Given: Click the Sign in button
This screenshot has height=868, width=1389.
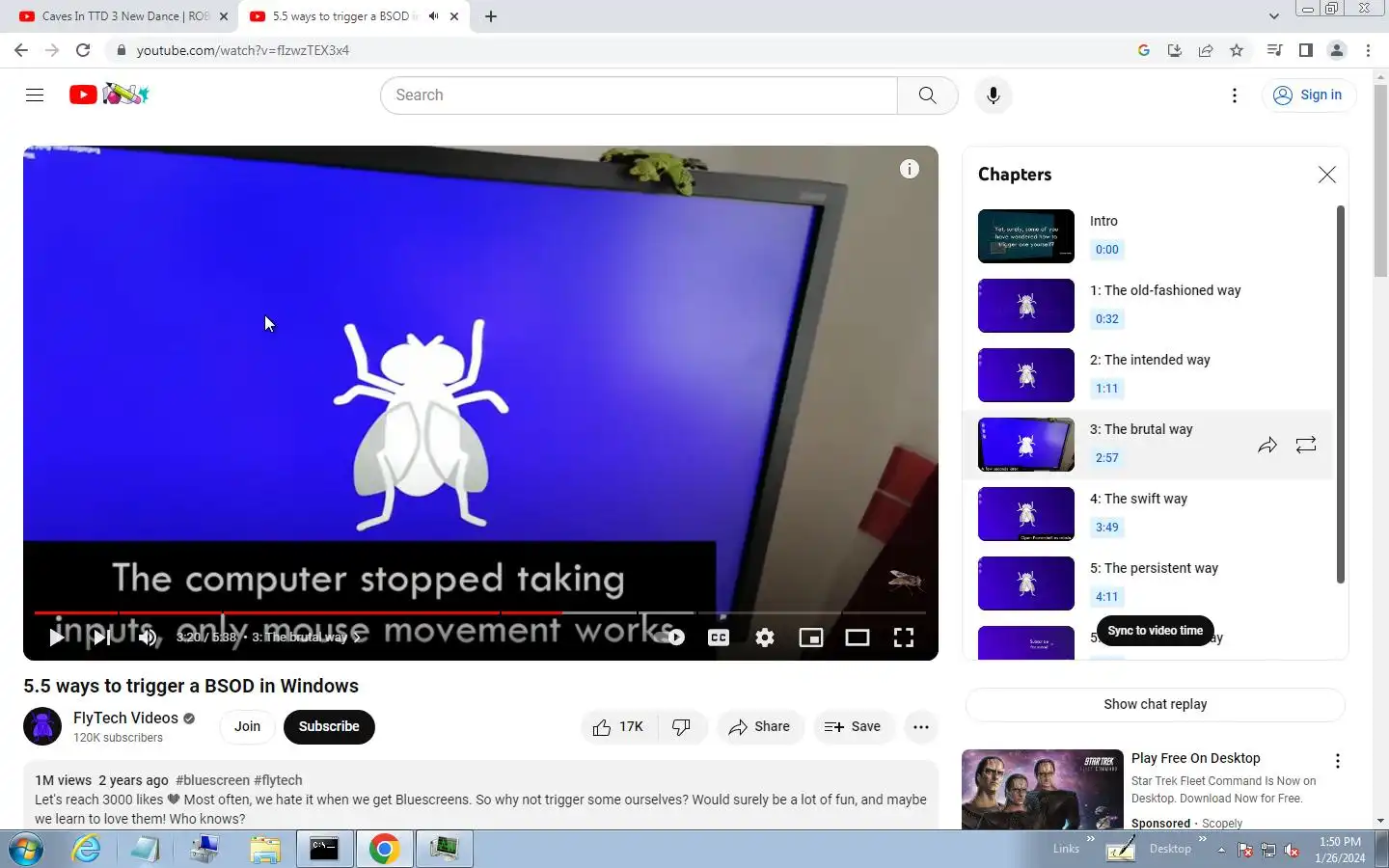Looking at the screenshot, I should click(1309, 95).
